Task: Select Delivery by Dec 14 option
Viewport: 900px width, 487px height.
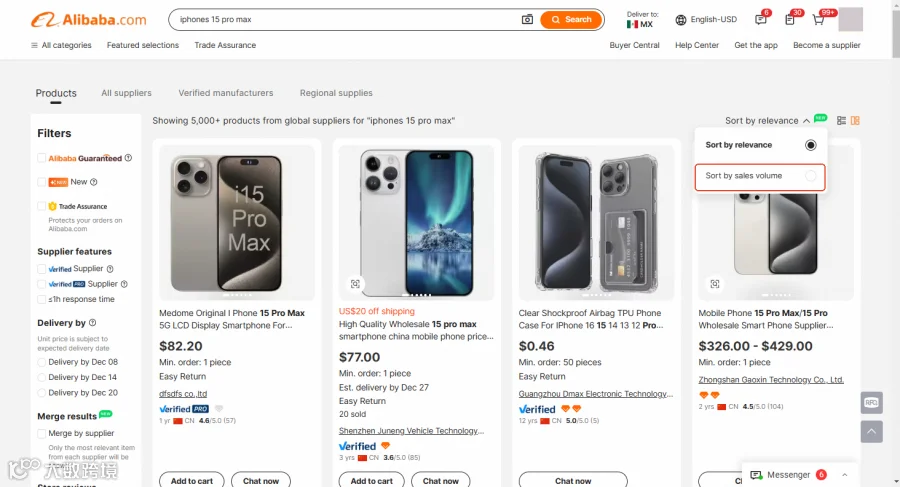Action: pyautogui.click(x=41, y=377)
